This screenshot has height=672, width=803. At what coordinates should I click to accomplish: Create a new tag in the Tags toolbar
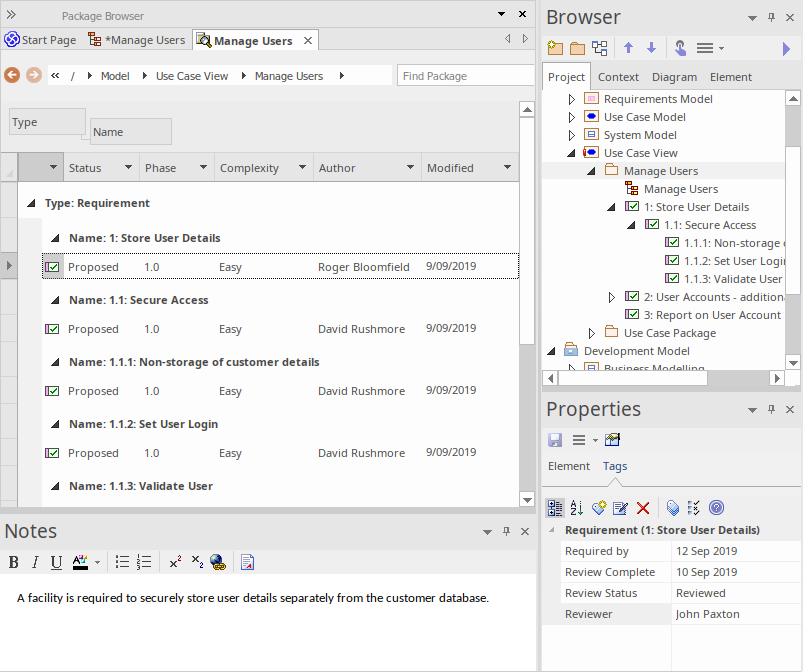point(598,508)
